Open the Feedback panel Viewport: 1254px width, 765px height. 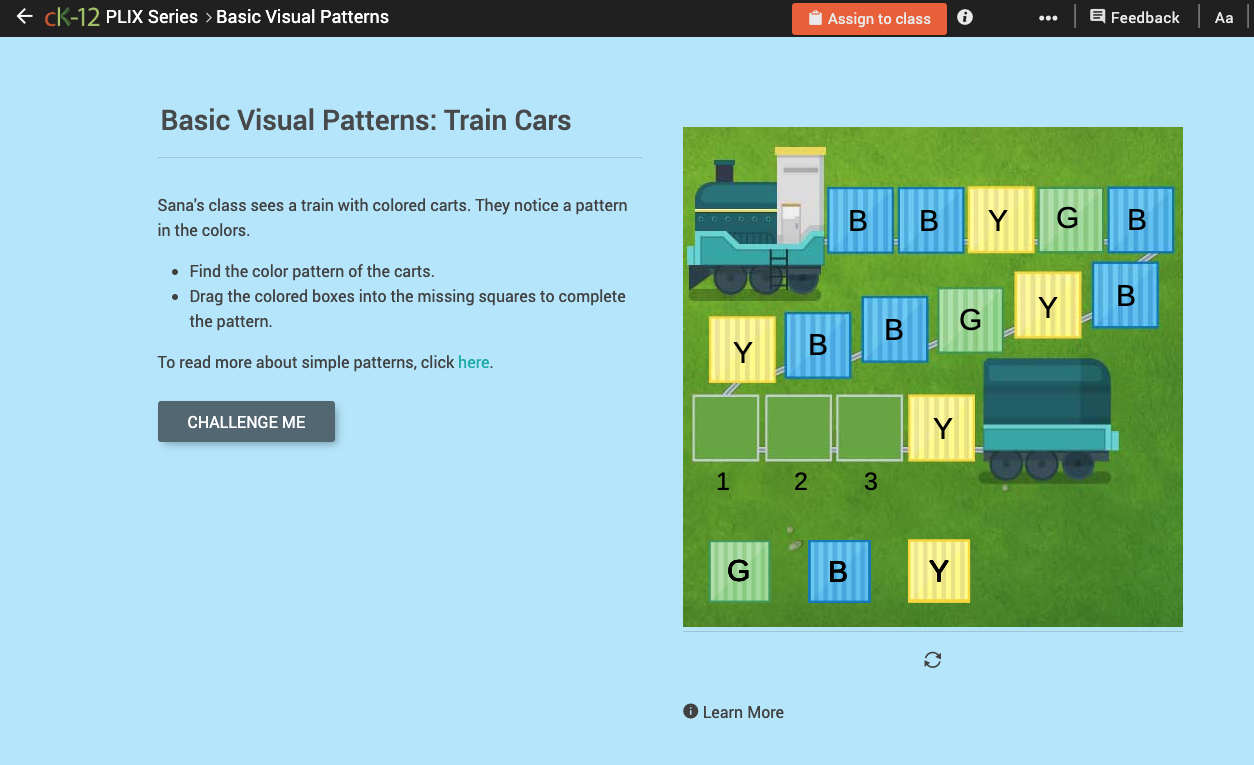[x=1135, y=16]
